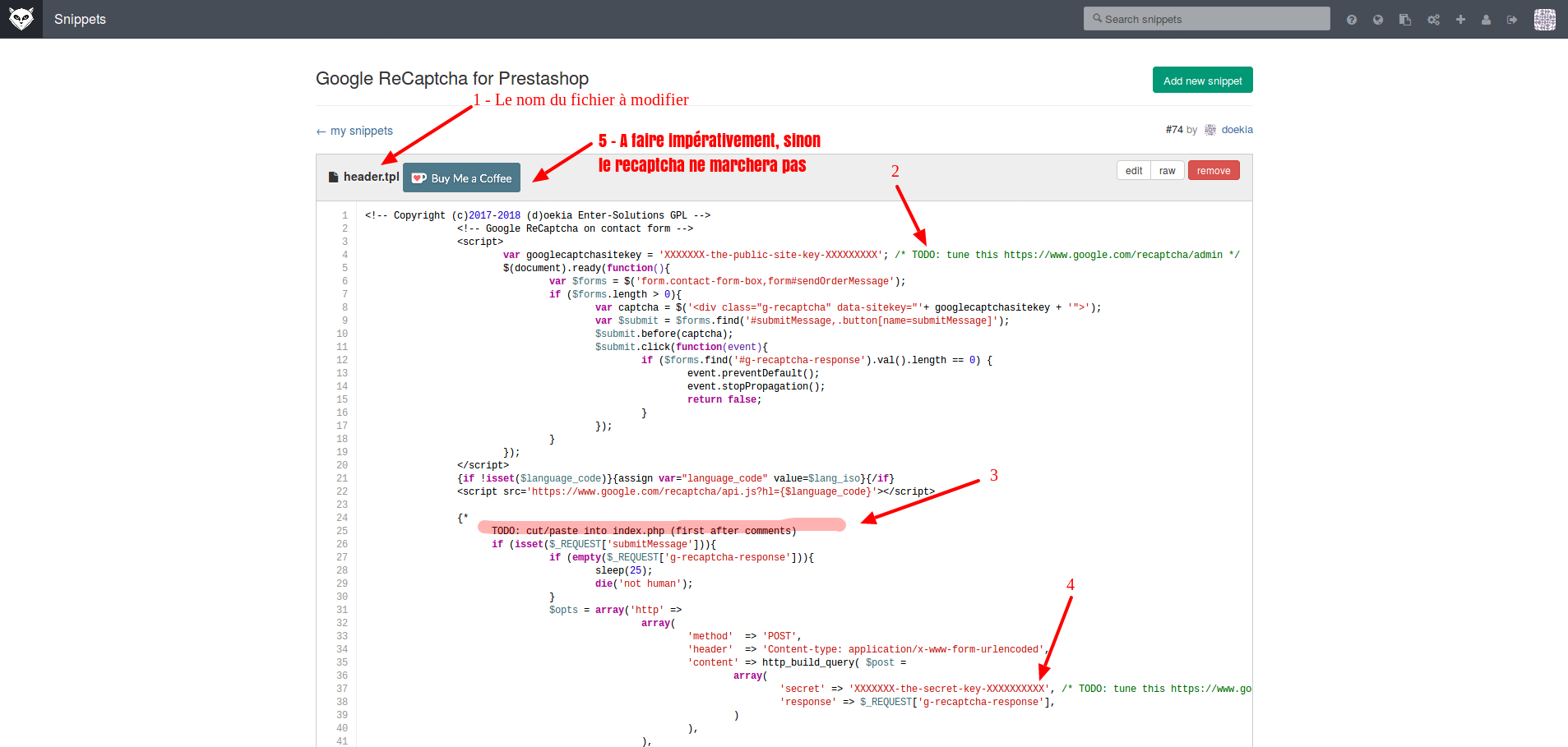View the raw snippet
Image resolution: width=1568 pixels, height=747 pixels.
pyautogui.click(x=1167, y=171)
